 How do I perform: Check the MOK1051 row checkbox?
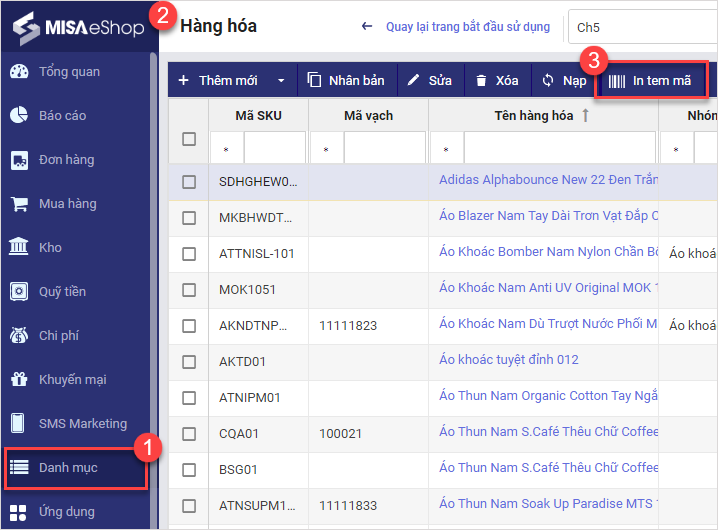click(x=189, y=290)
